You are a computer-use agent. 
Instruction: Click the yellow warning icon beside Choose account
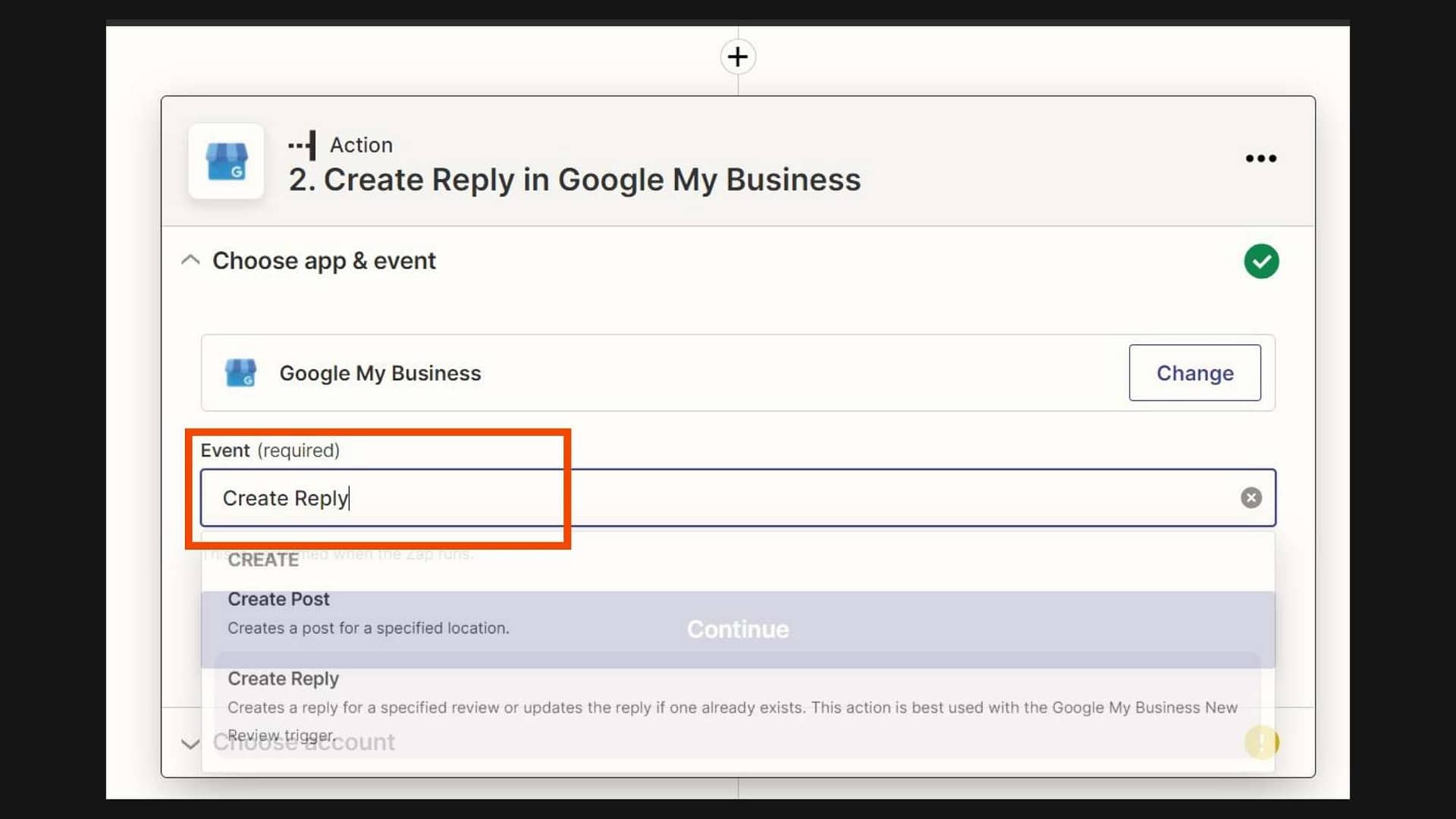(x=1261, y=742)
